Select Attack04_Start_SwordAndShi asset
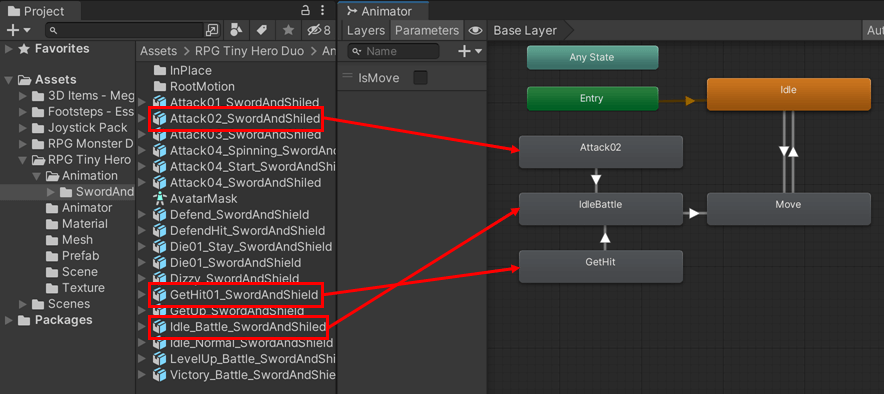Screen dimensions: 884x394 coord(245,167)
